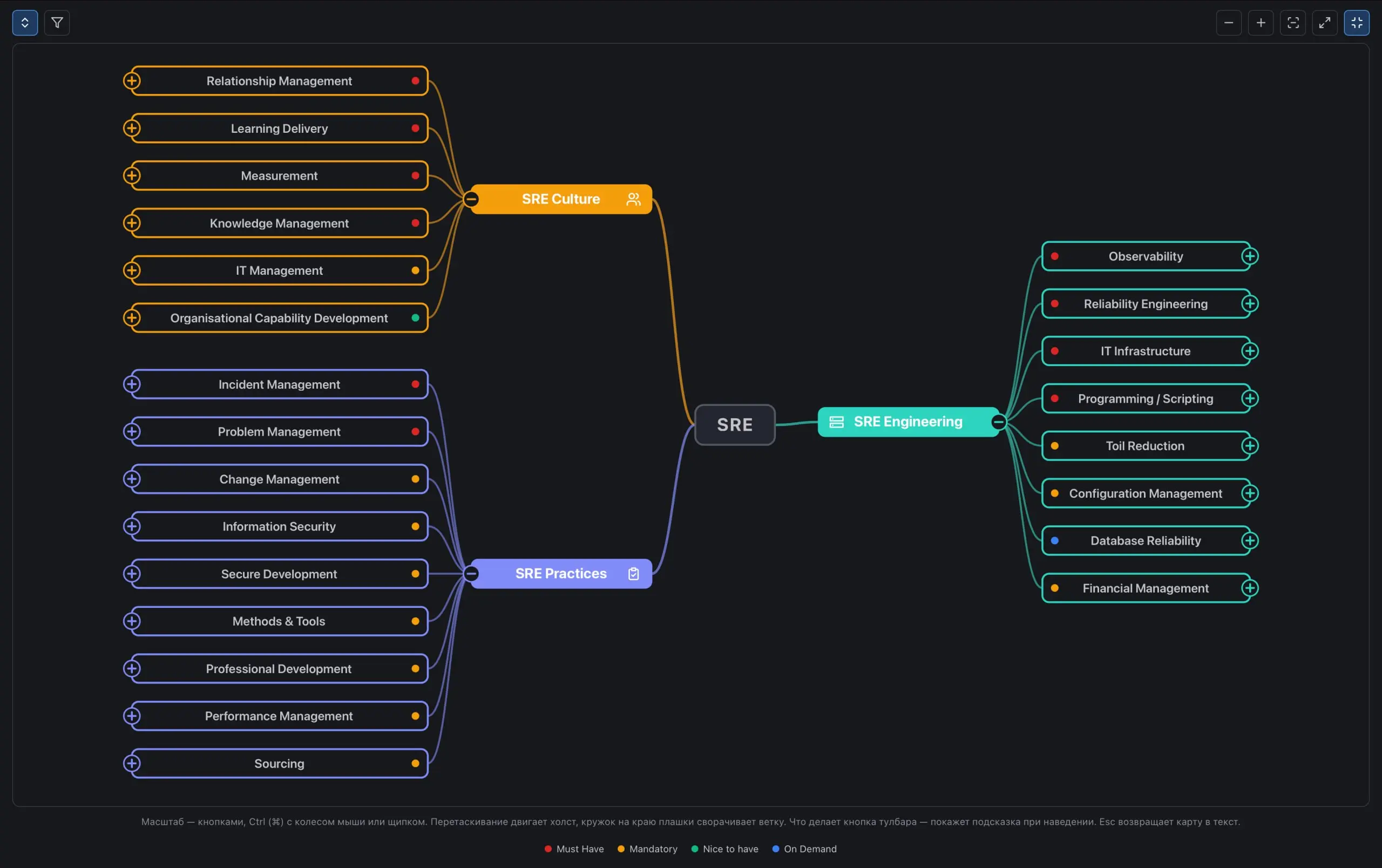Click the Toil Reduction label

[1145, 446]
